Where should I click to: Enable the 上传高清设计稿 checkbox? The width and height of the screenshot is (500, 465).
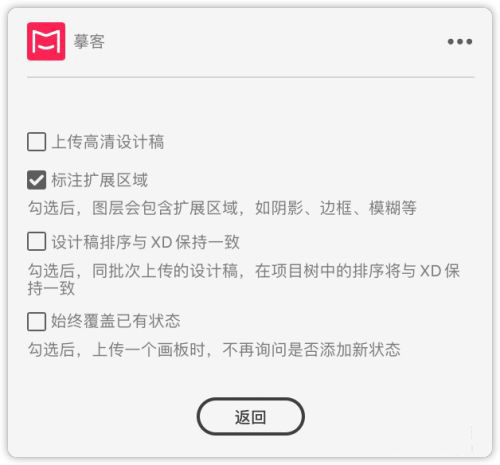[x=37, y=142]
